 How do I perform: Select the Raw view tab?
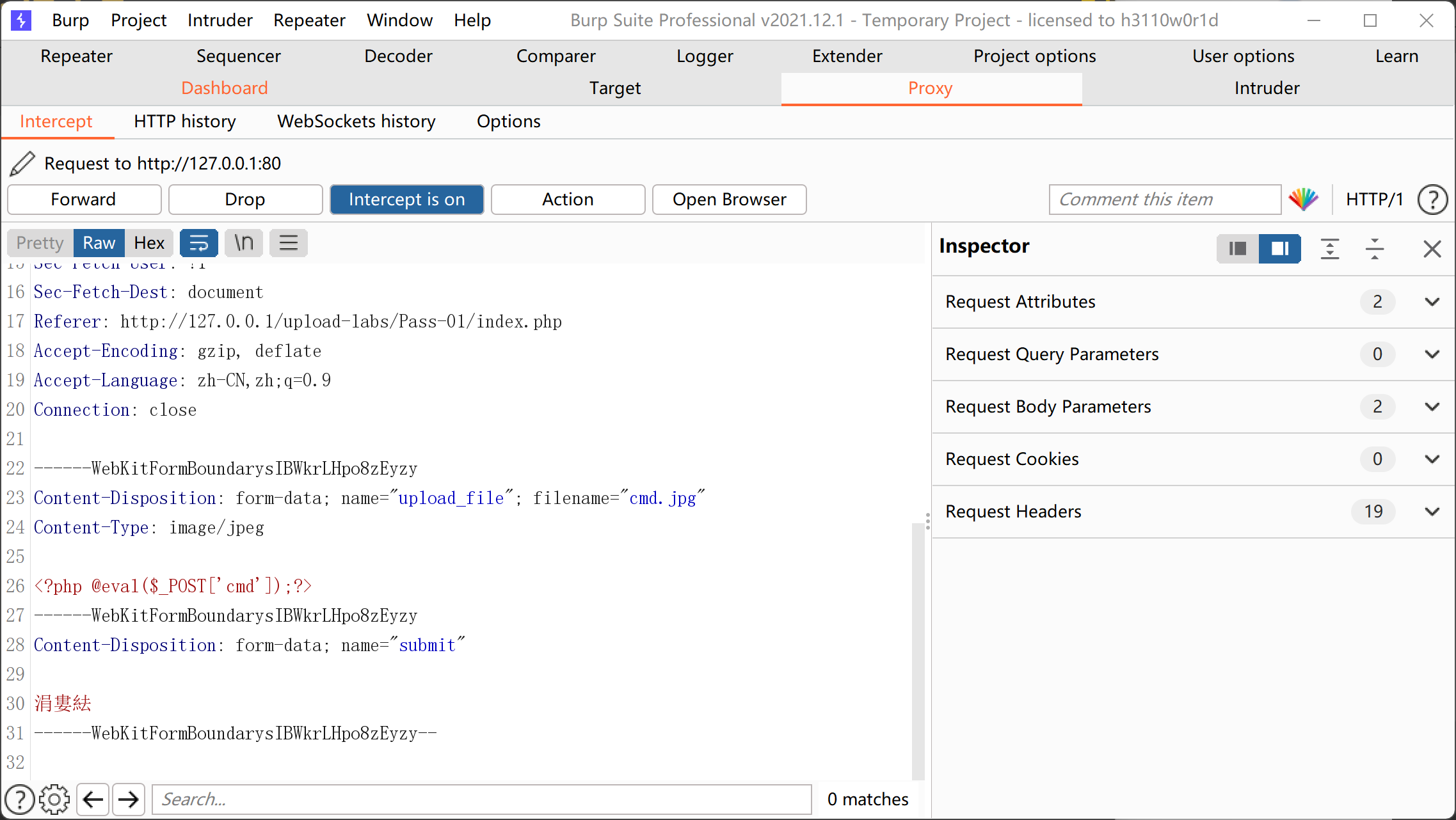[99, 243]
